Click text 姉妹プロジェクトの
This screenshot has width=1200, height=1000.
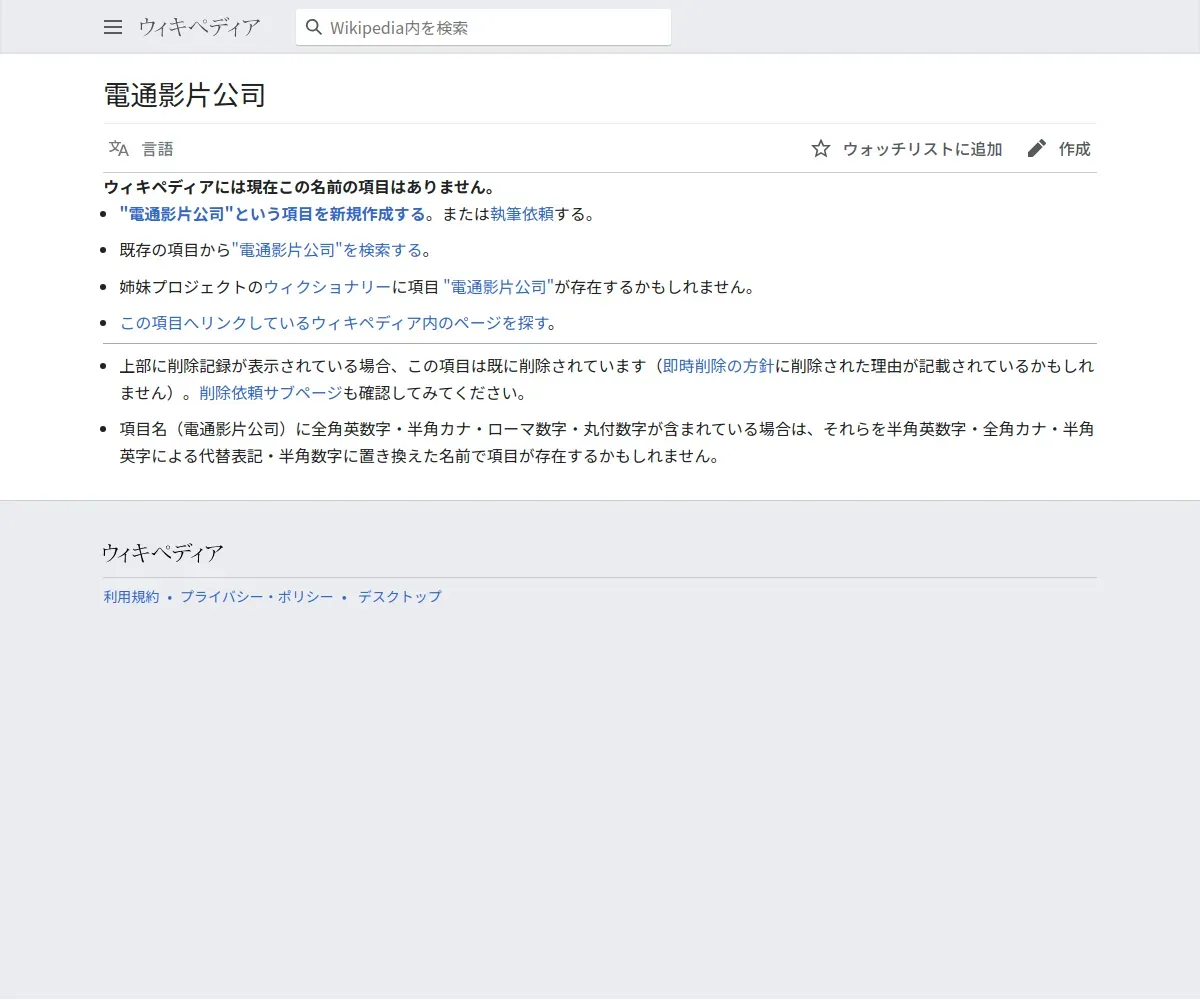191,287
